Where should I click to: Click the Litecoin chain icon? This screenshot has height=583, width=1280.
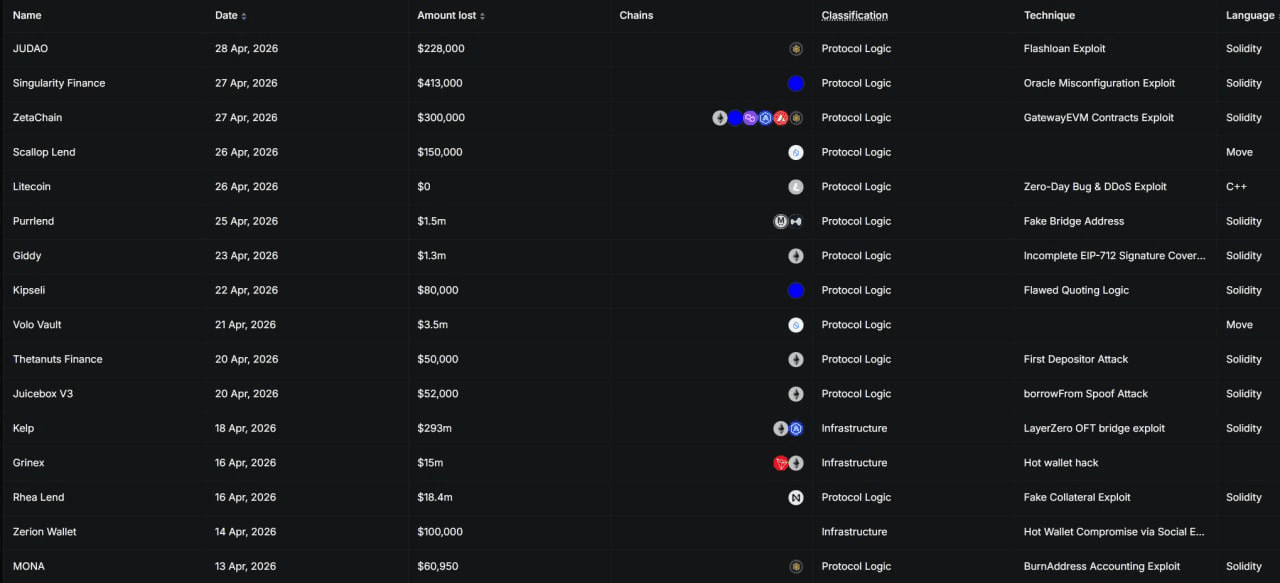pos(796,187)
